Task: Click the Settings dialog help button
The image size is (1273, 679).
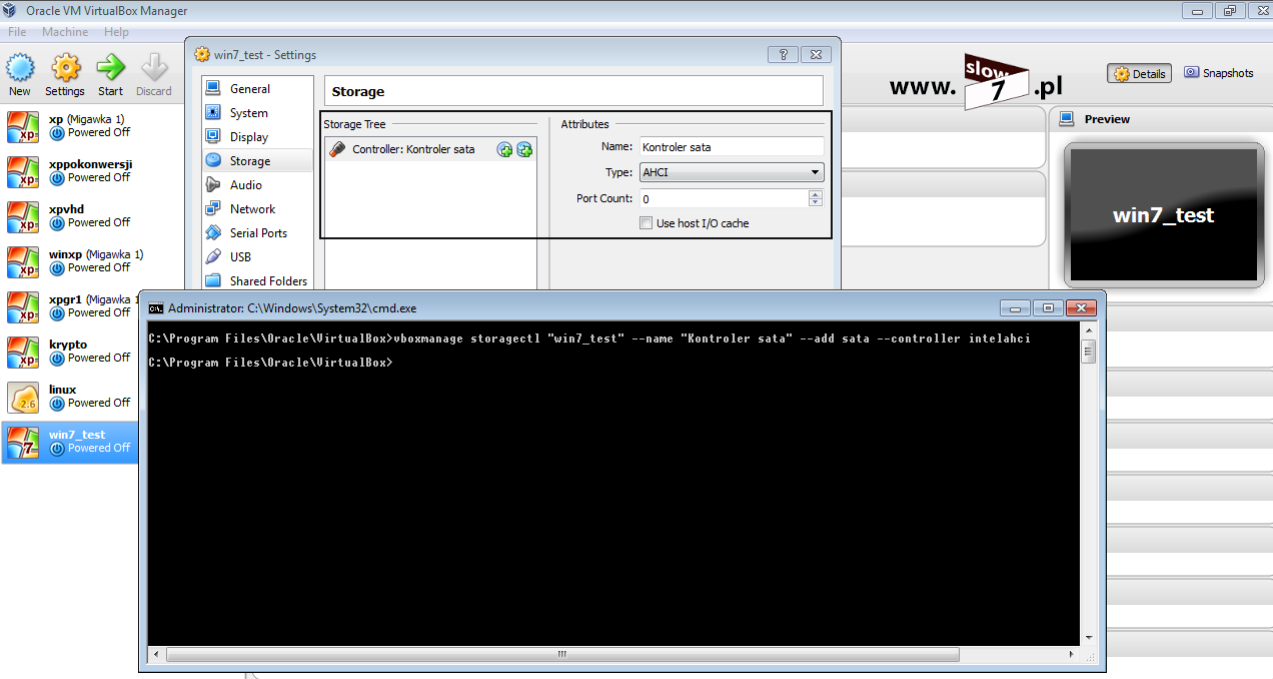Action: (x=783, y=55)
